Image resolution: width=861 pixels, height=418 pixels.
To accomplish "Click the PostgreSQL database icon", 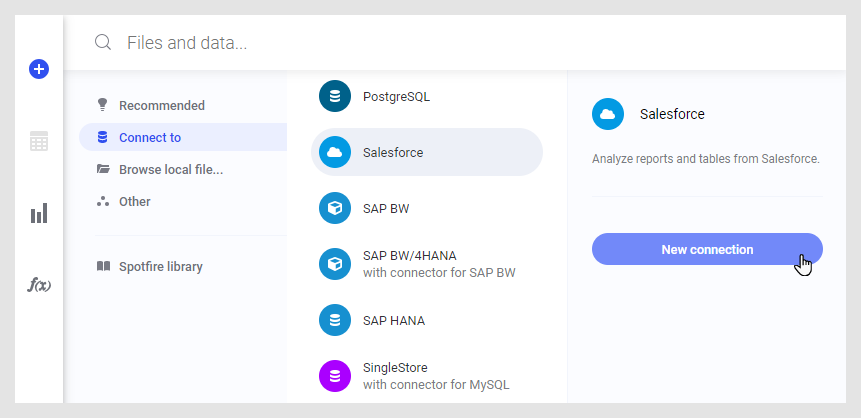I will [x=335, y=97].
